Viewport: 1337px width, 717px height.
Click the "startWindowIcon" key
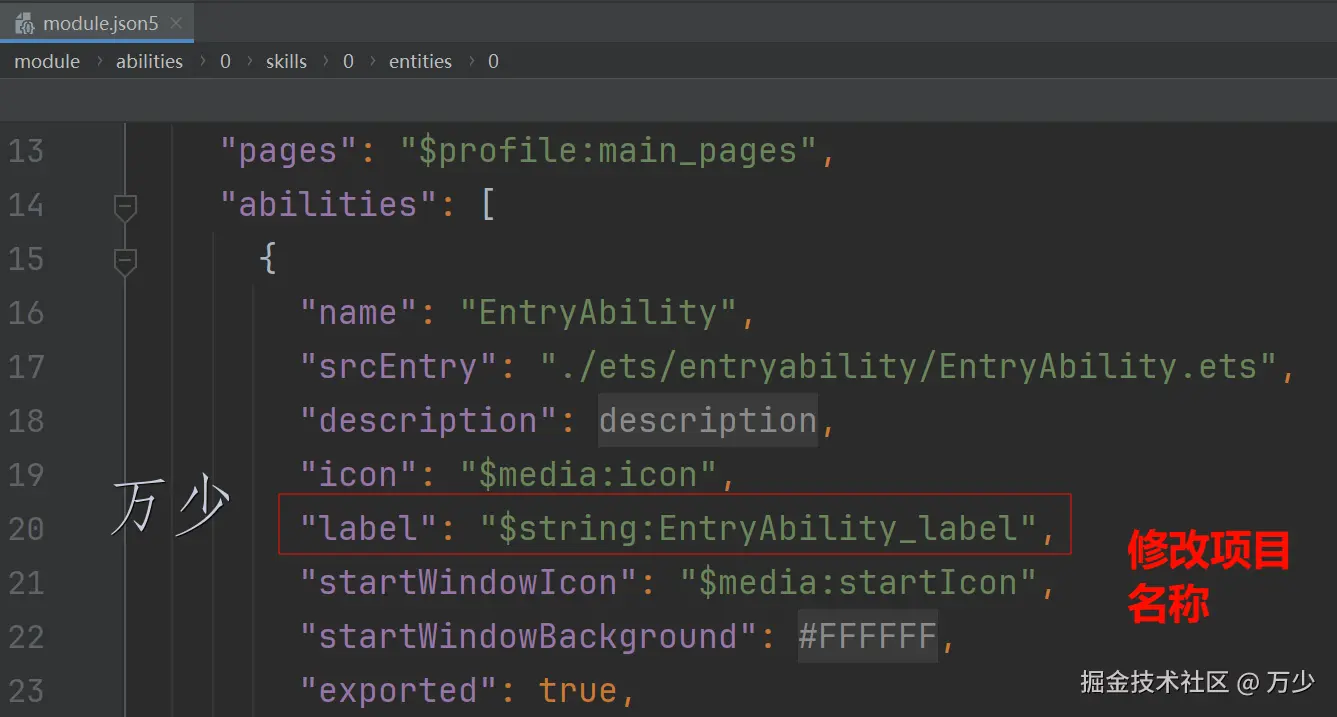click(469, 583)
